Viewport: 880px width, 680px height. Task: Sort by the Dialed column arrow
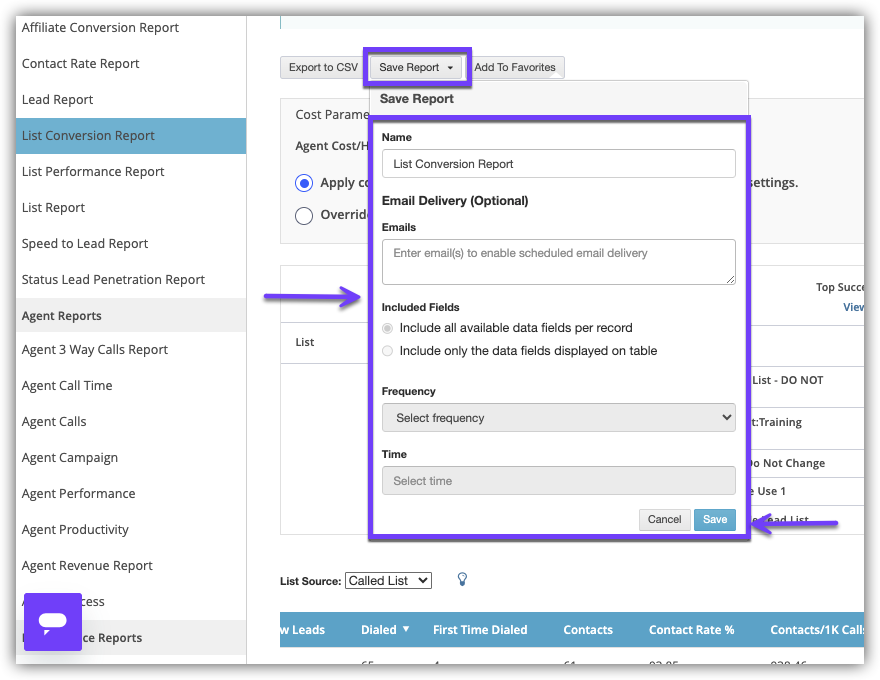406,629
